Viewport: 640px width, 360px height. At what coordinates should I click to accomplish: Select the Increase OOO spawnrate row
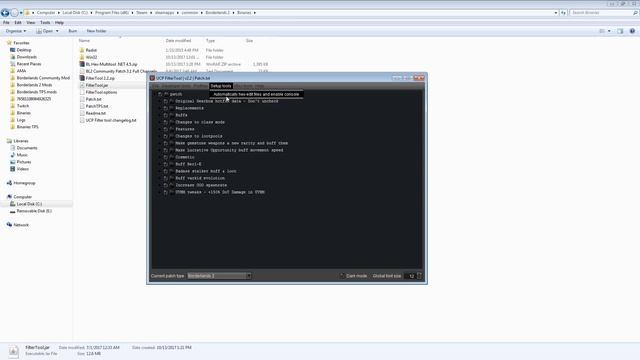tap(201, 185)
